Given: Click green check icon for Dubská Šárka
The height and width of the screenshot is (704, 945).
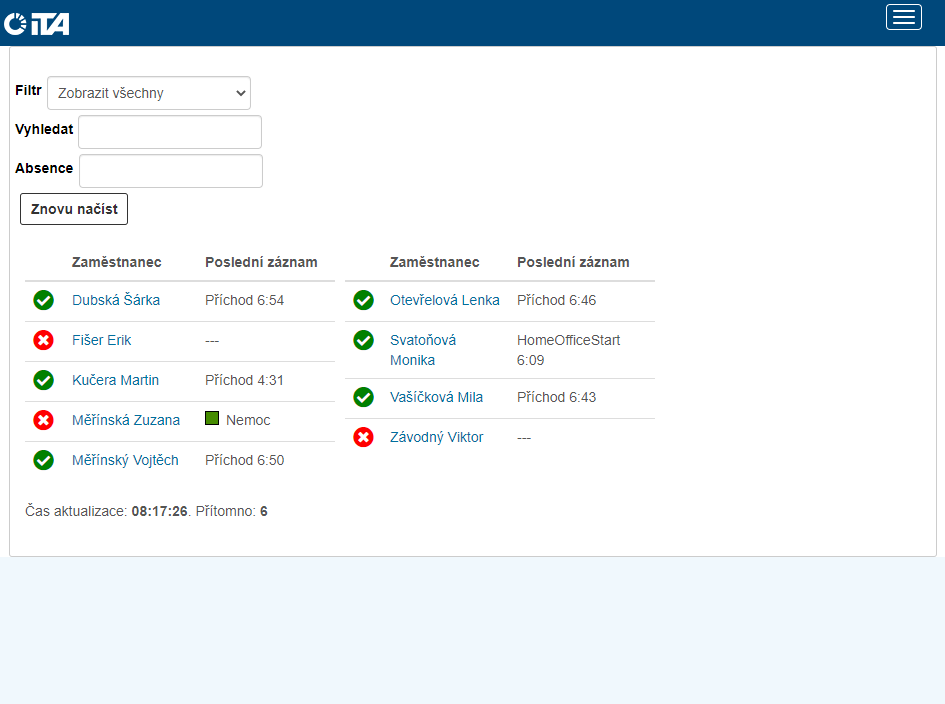Looking at the screenshot, I should tap(43, 300).
